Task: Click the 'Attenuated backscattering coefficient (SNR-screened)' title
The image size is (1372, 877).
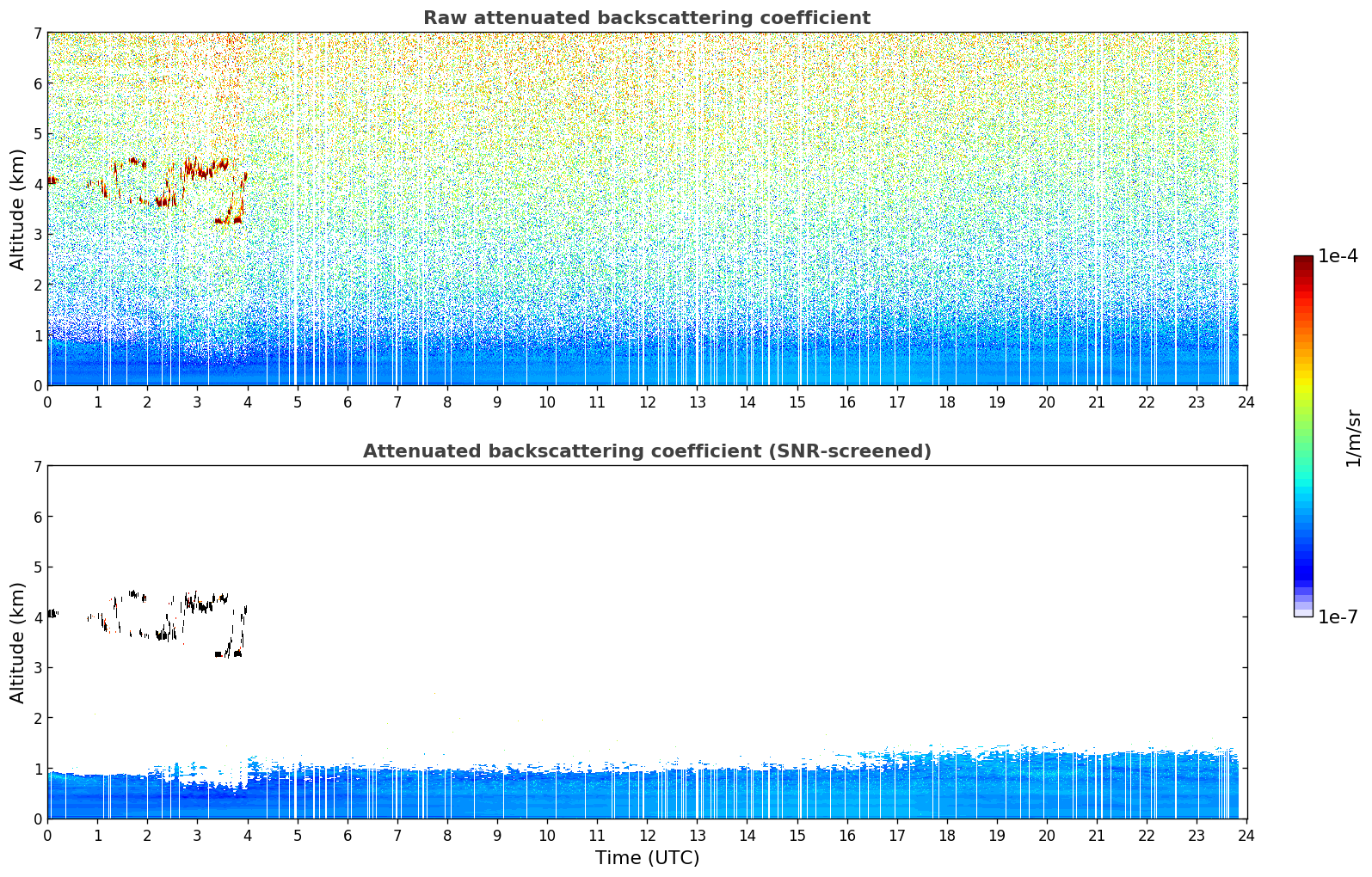Action: click(x=647, y=451)
